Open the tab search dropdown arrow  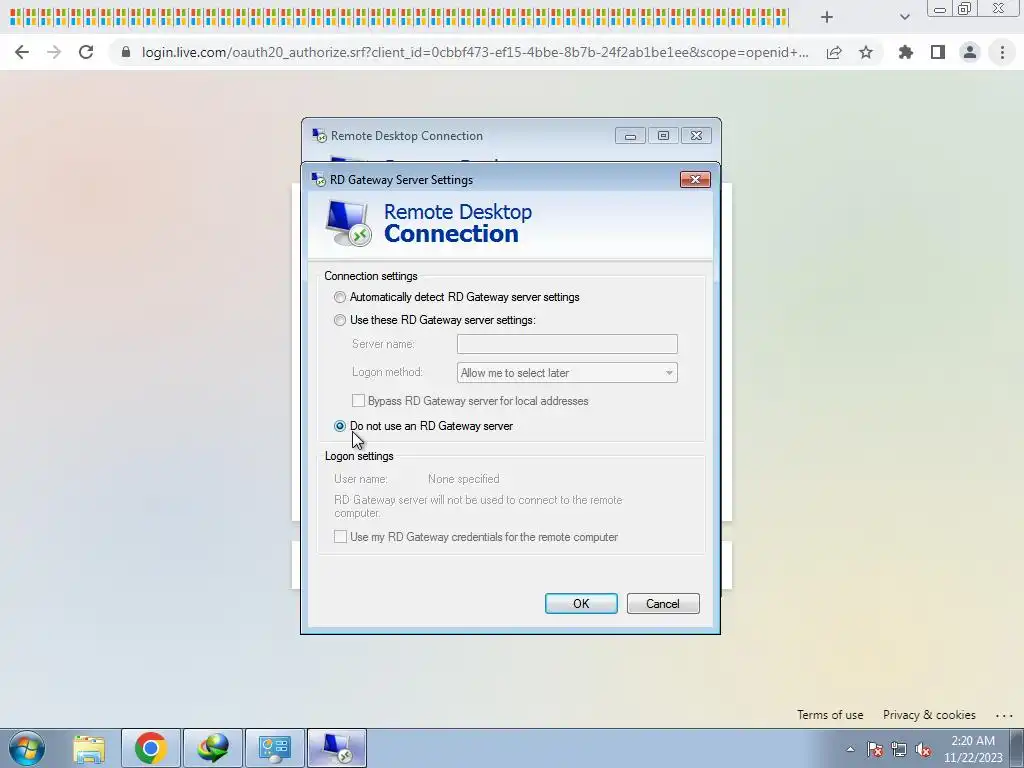(904, 17)
